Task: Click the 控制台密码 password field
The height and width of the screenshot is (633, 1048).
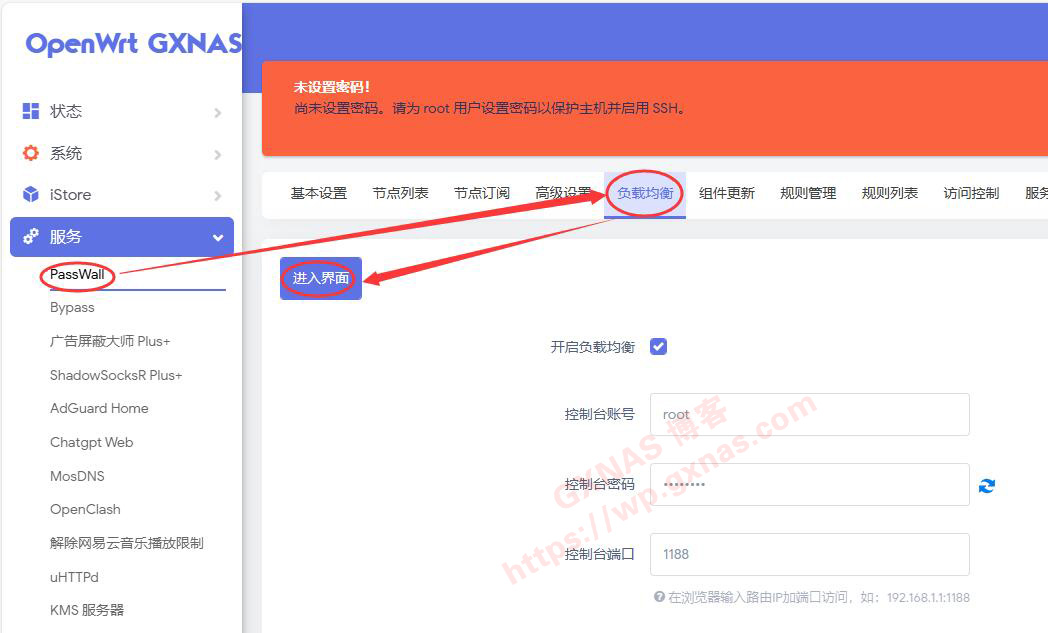Action: (809, 484)
